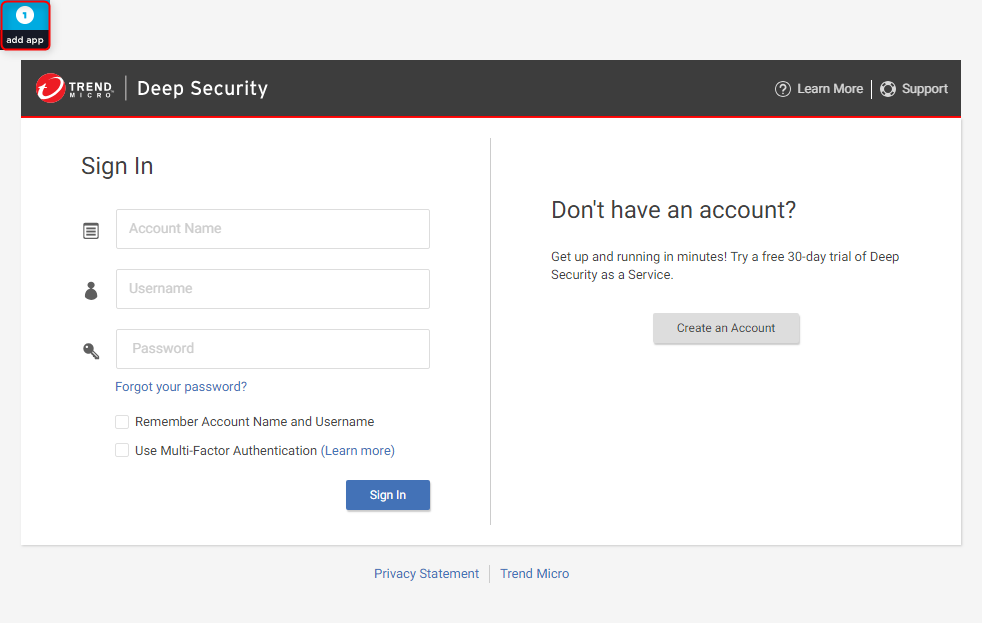Screen dimensions: 982x623
Task: Click the account name list icon
Action: point(91,231)
